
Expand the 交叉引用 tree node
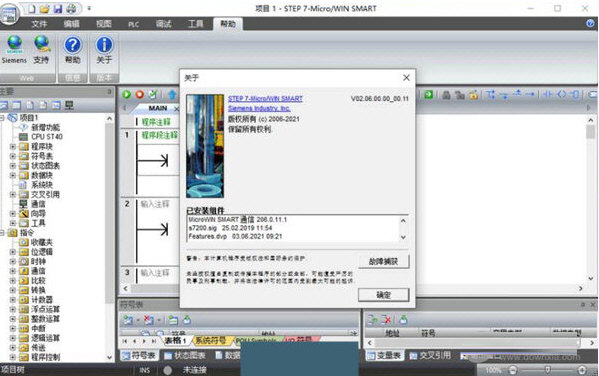[x=13, y=194]
